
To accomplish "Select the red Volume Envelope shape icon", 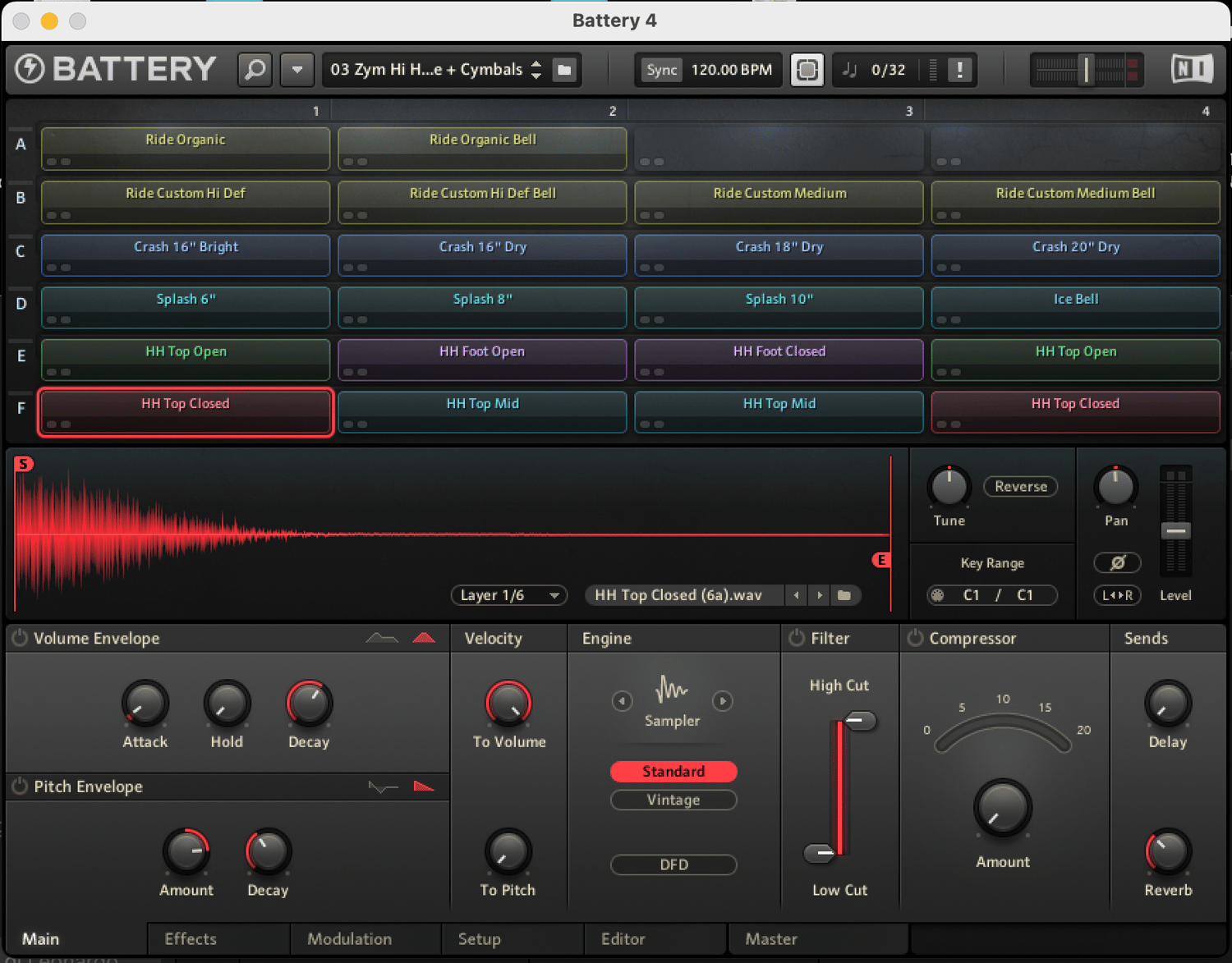I will point(424,638).
